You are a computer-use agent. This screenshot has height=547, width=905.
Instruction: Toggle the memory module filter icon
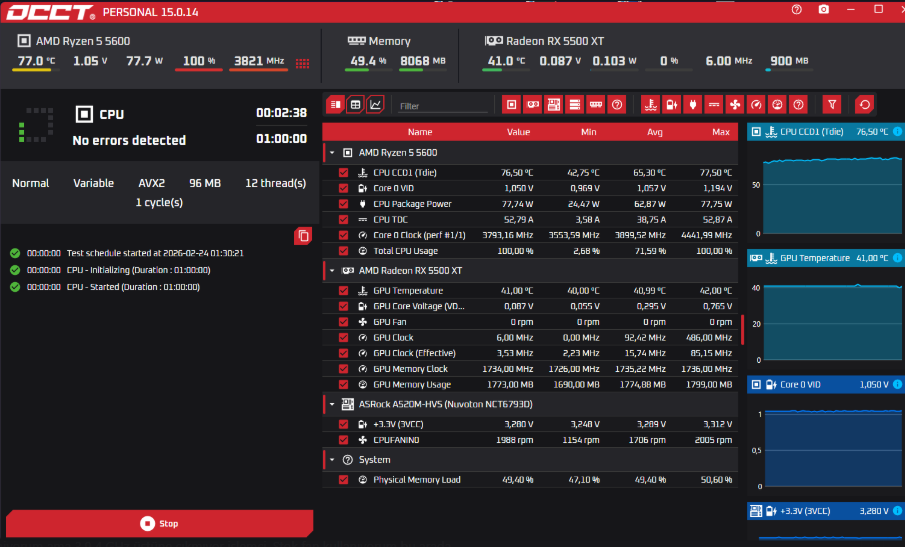(x=596, y=104)
